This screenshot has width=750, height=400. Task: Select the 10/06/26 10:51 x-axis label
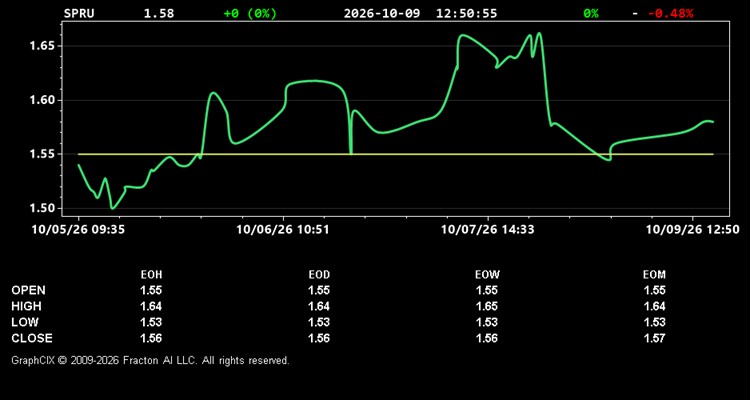[x=283, y=230]
